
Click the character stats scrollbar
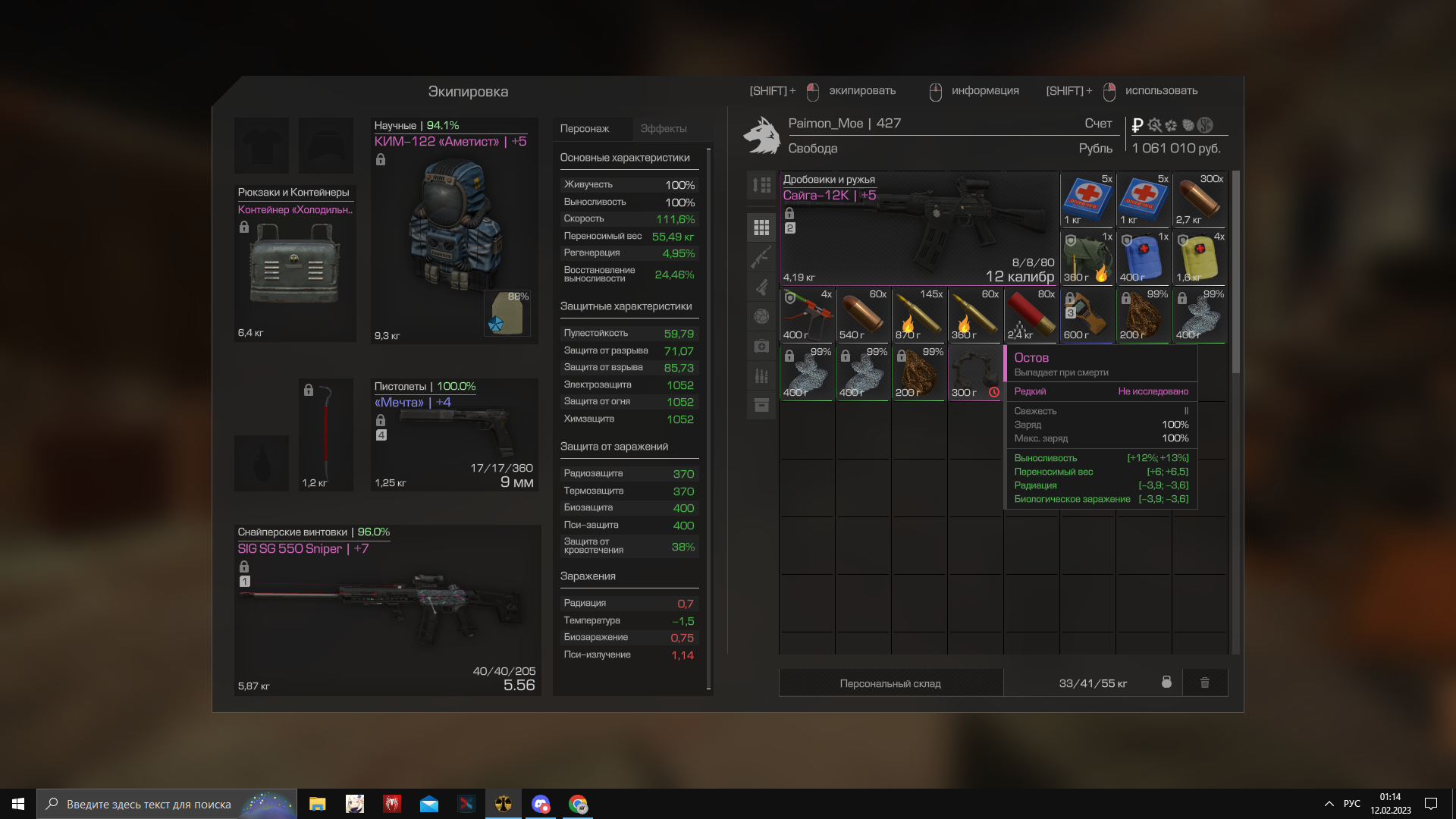(709, 419)
